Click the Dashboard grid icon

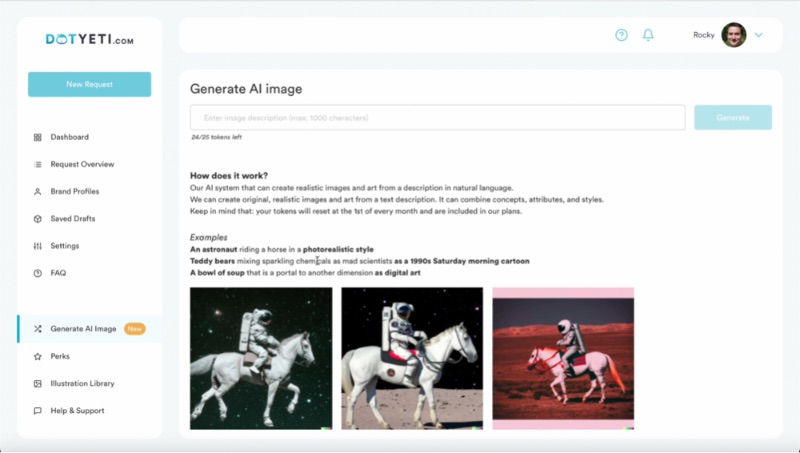point(38,137)
